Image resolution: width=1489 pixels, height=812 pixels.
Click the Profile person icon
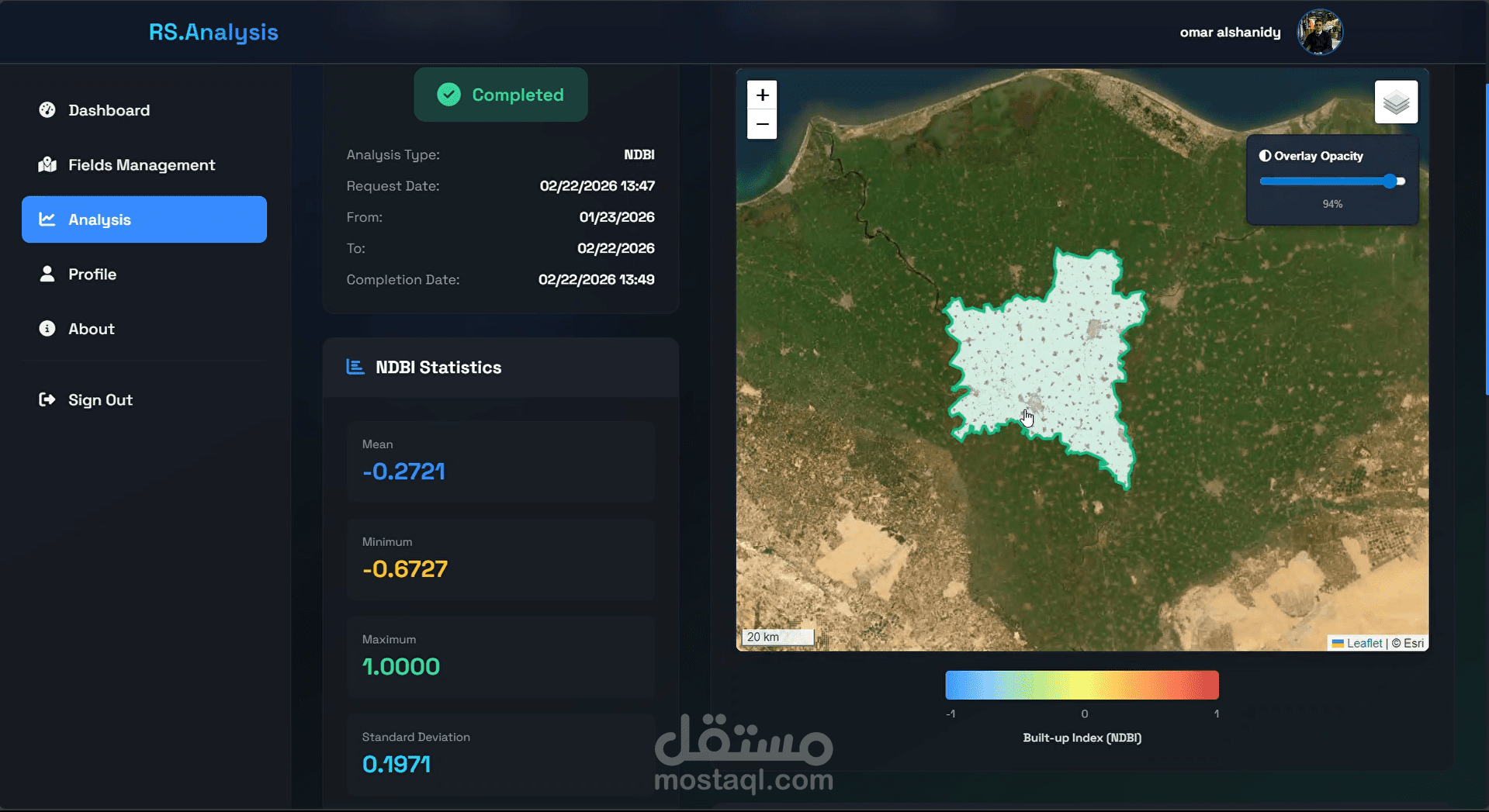pos(47,274)
